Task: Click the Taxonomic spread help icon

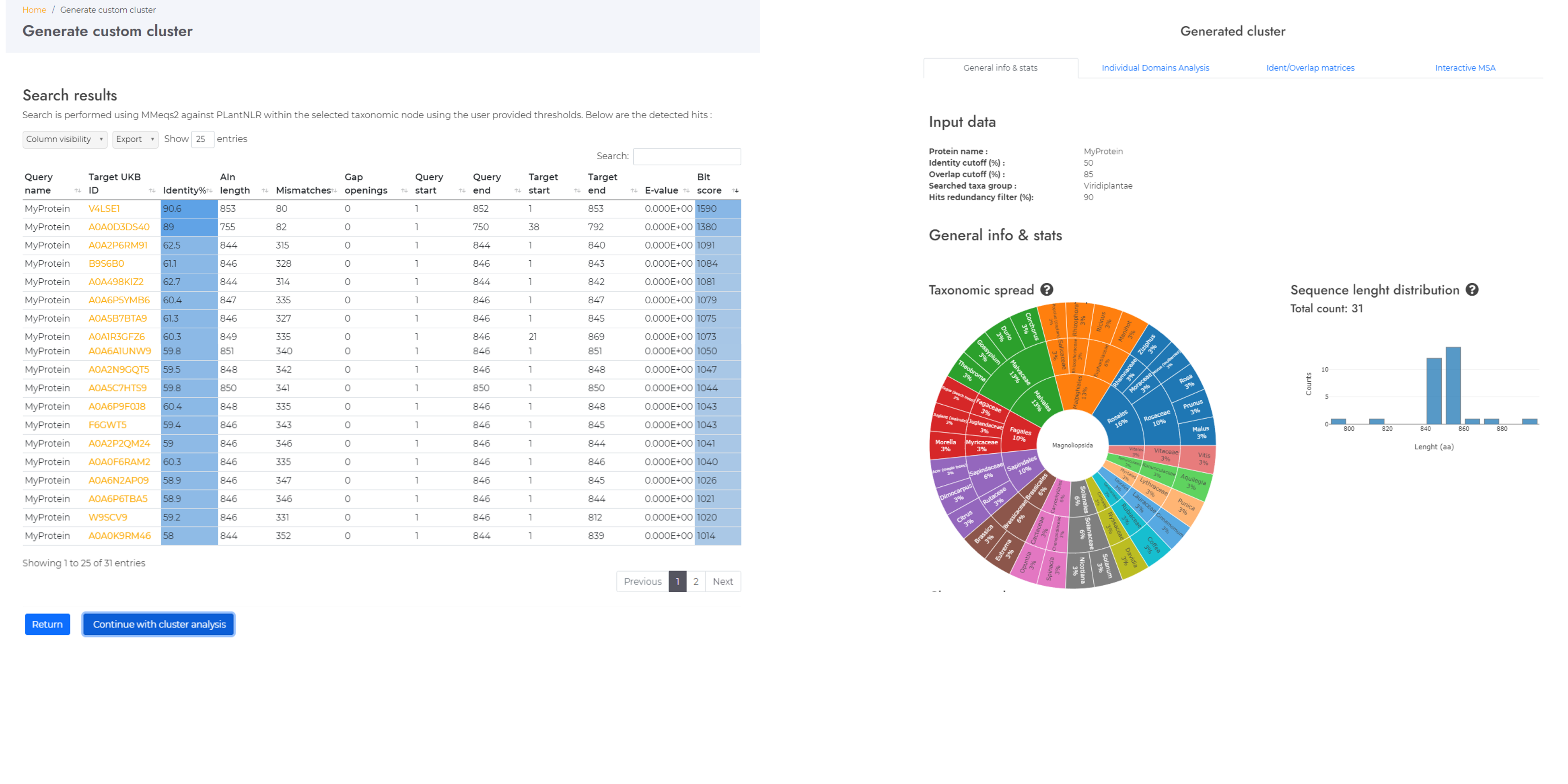Action: [1046, 290]
